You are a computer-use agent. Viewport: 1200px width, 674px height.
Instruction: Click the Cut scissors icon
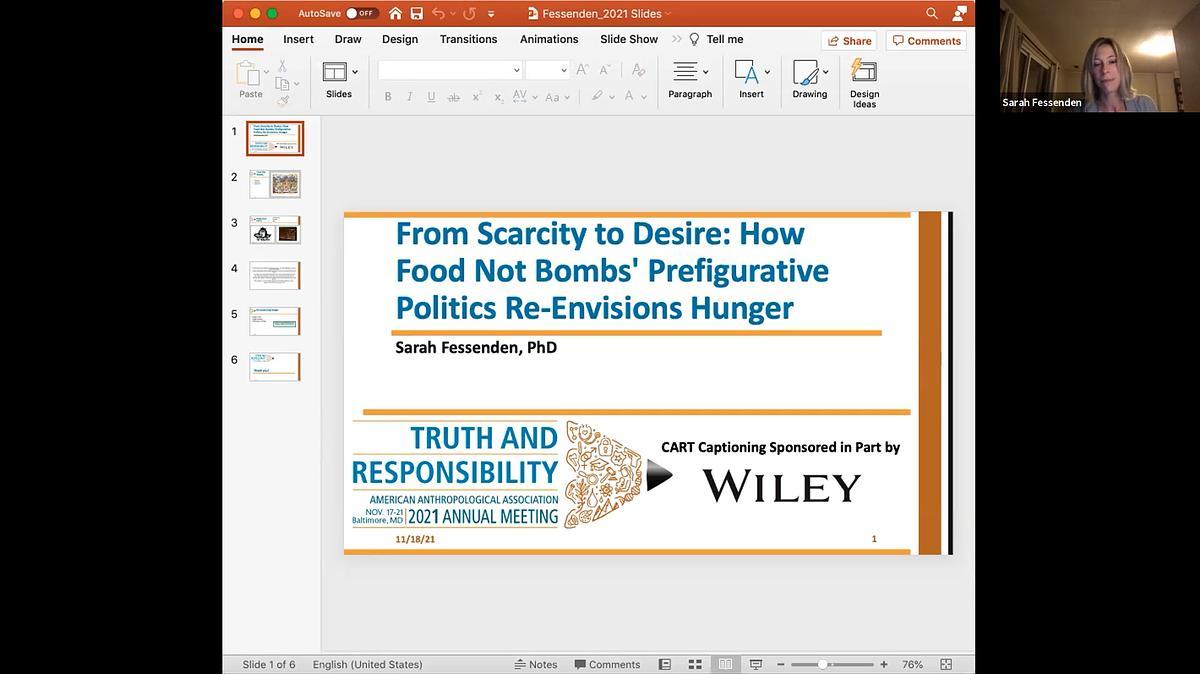(283, 66)
